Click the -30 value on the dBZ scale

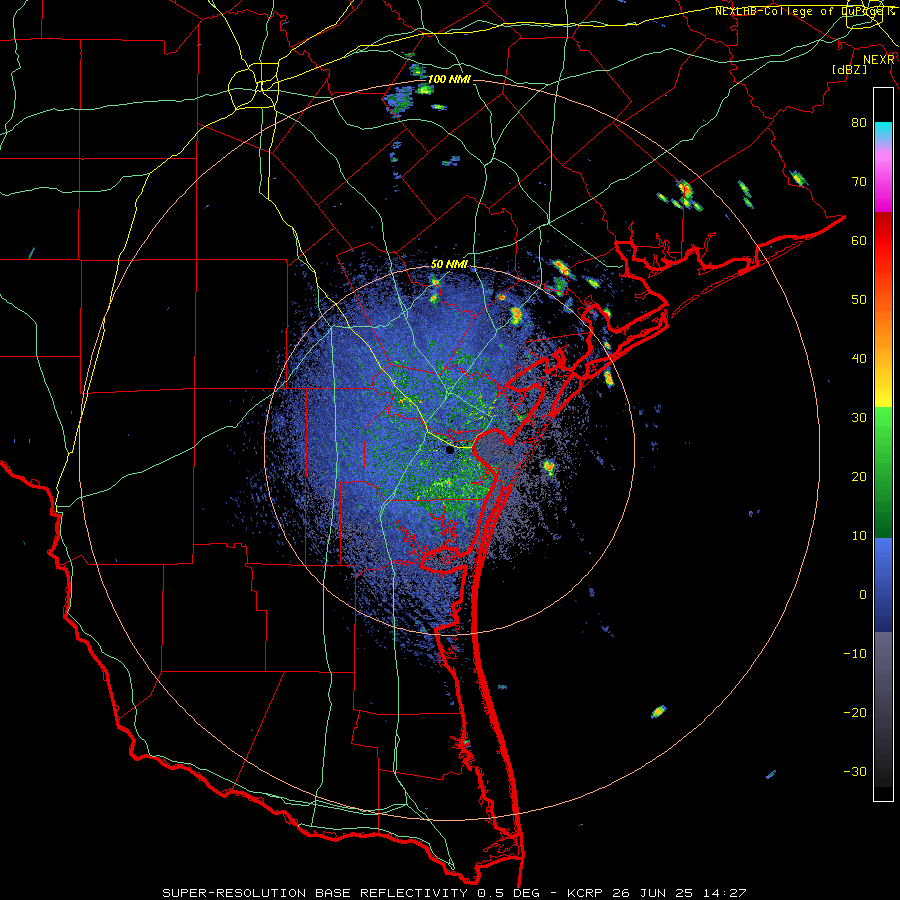(855, 771)
